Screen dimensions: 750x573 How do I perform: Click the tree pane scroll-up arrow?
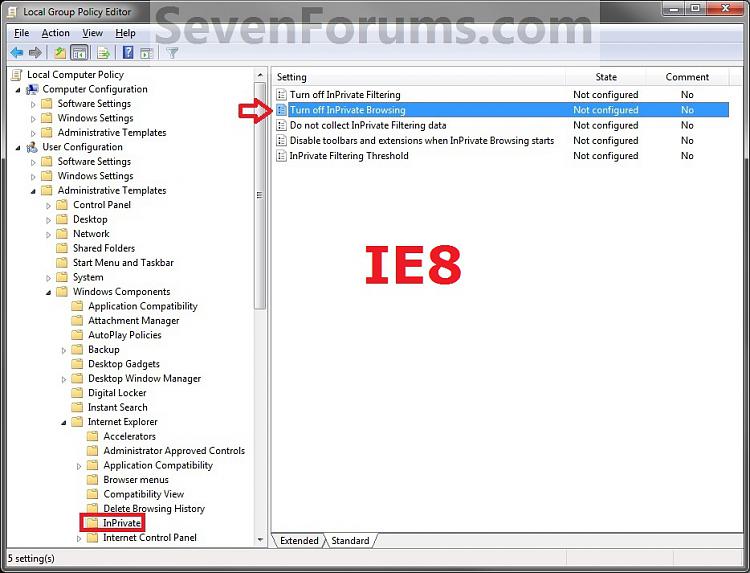point(260,75)
